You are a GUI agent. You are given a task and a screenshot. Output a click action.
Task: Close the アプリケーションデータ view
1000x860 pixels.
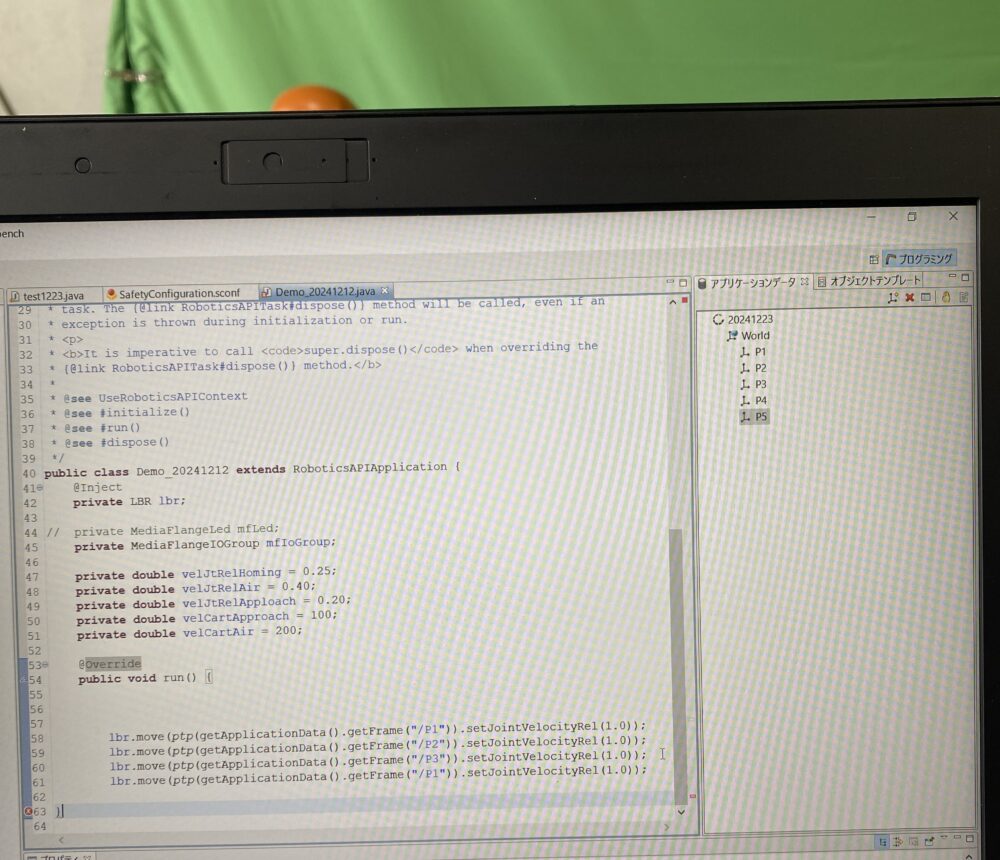[804, 281]
